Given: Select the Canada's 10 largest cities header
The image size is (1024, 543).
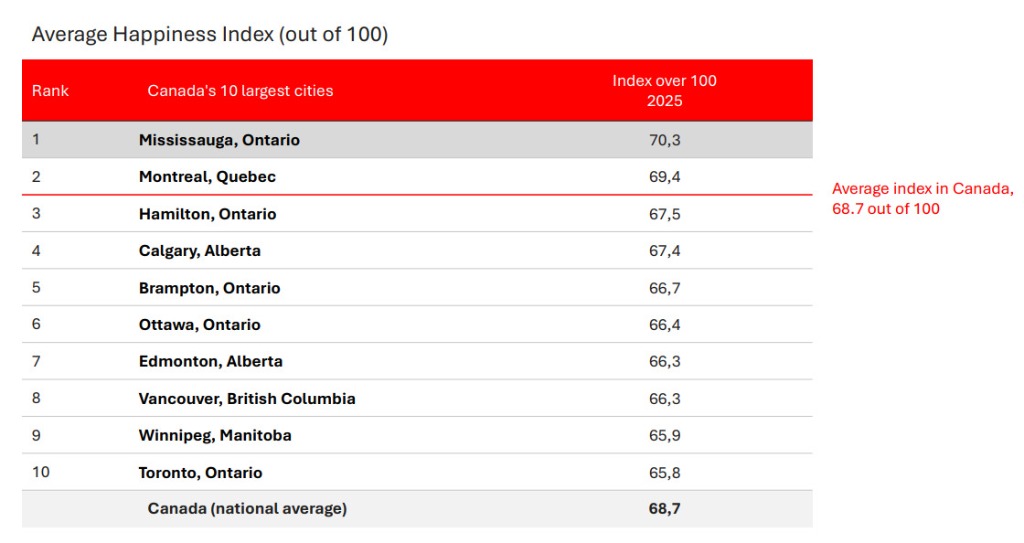Looking at the screenshot, I should (x=240, y=91).
